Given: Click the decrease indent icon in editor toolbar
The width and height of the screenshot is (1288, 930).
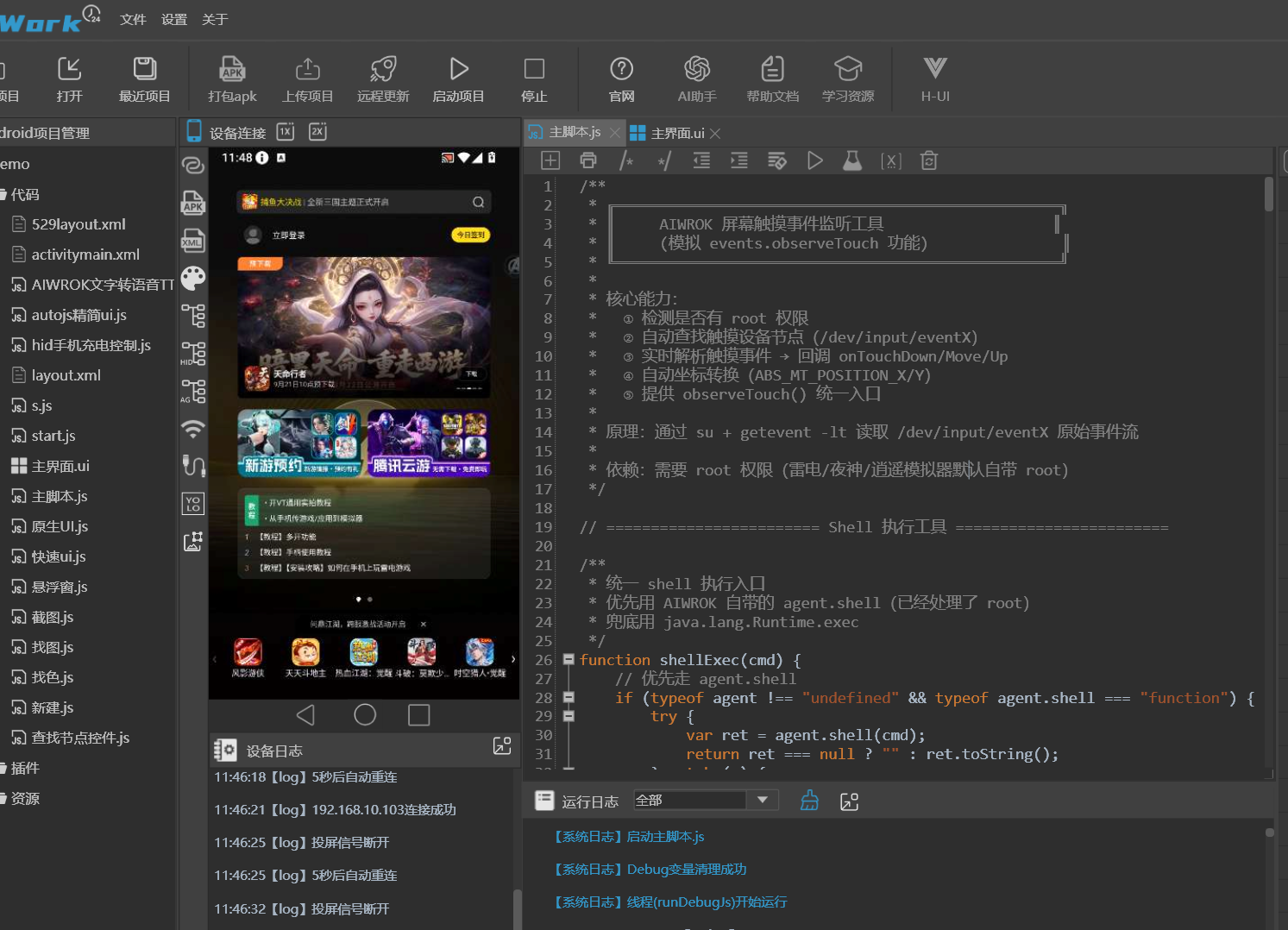Looking at the screenshot, I should 701,160.
